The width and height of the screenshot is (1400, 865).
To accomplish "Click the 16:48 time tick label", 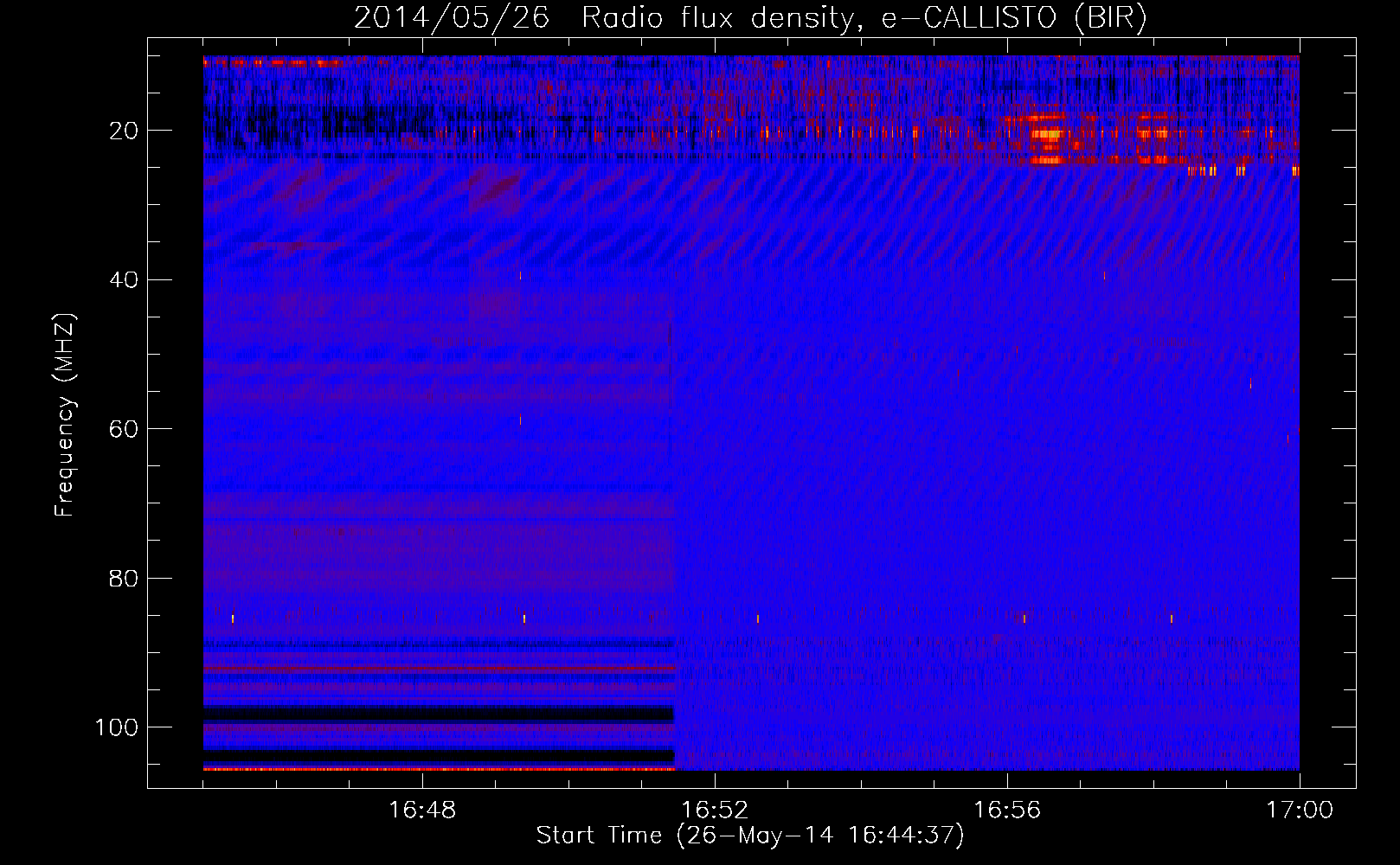I will coord(422,810).
